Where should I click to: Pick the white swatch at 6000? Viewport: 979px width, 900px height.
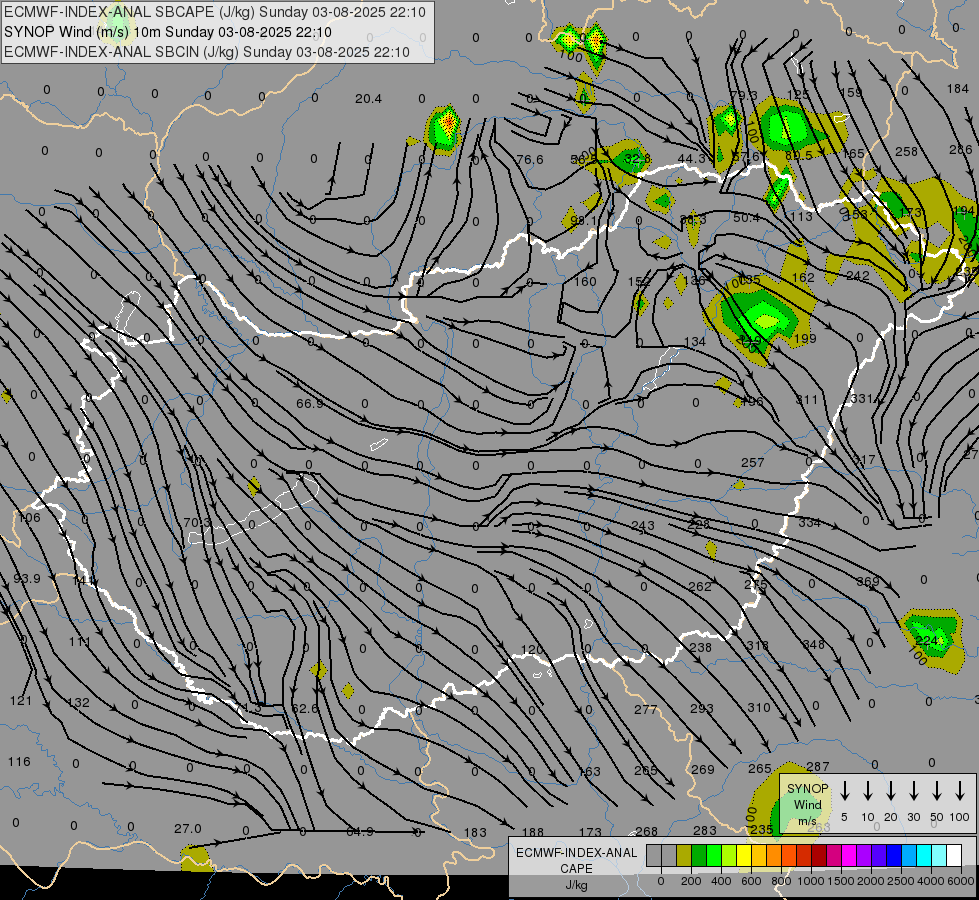(954, 856)
